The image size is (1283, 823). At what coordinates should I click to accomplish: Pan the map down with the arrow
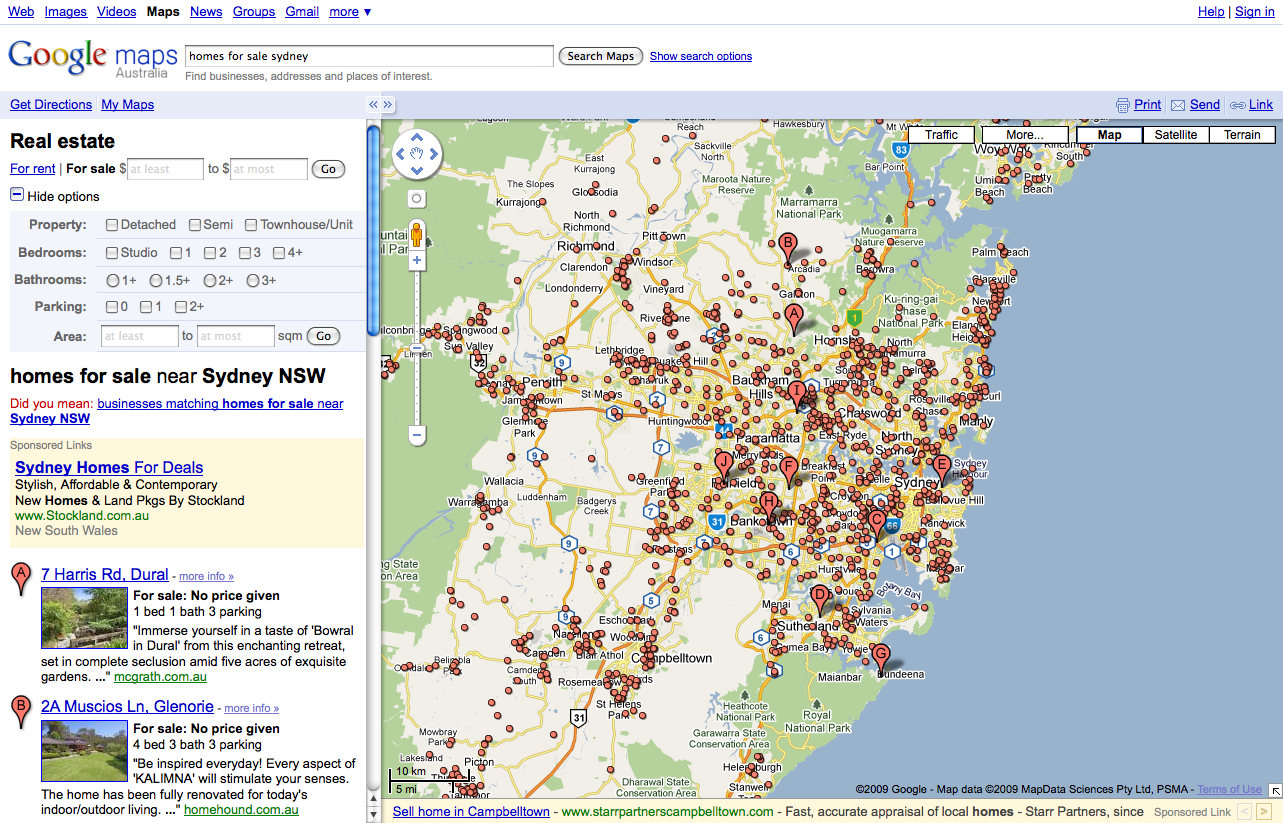point(417,170)
